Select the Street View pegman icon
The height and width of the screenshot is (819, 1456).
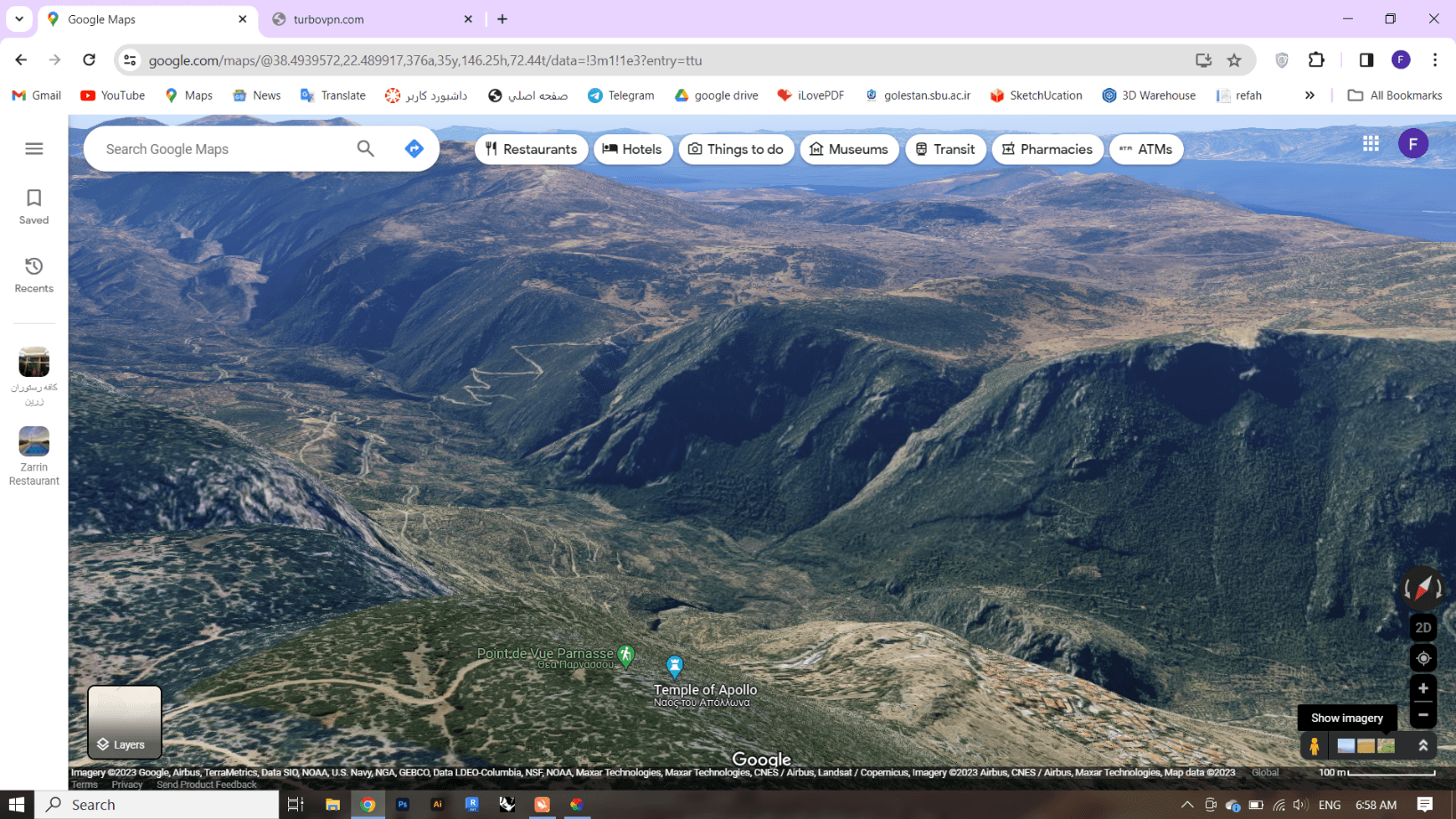[1314, 746]
